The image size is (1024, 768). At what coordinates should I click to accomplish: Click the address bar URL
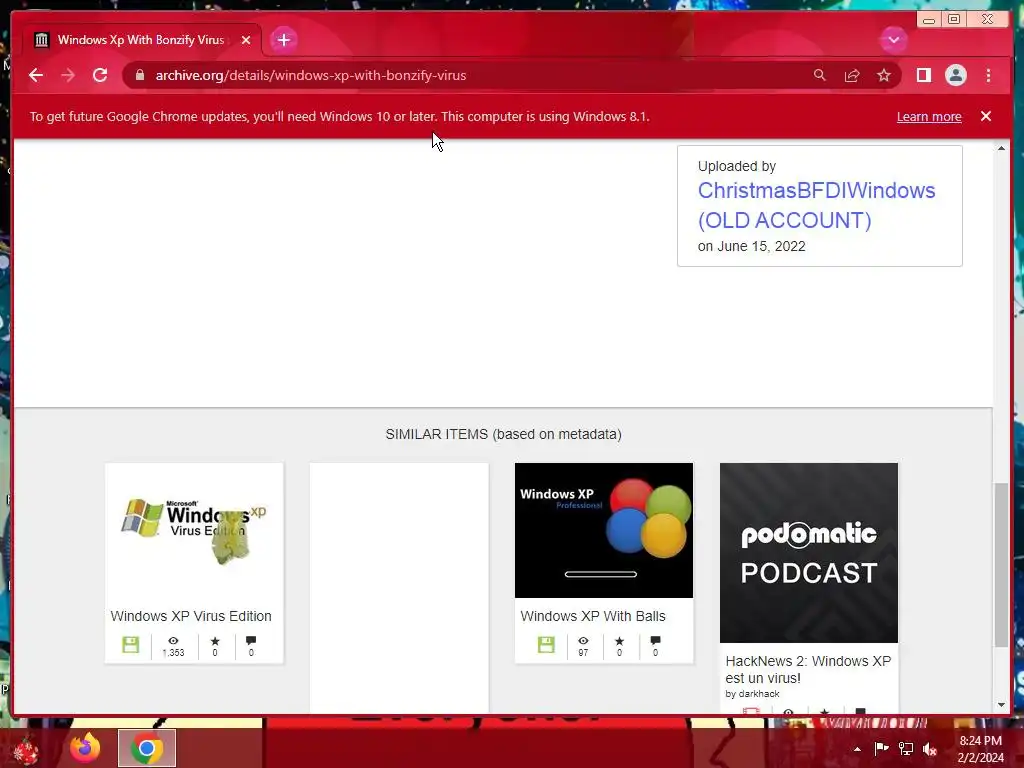point(311,75)
